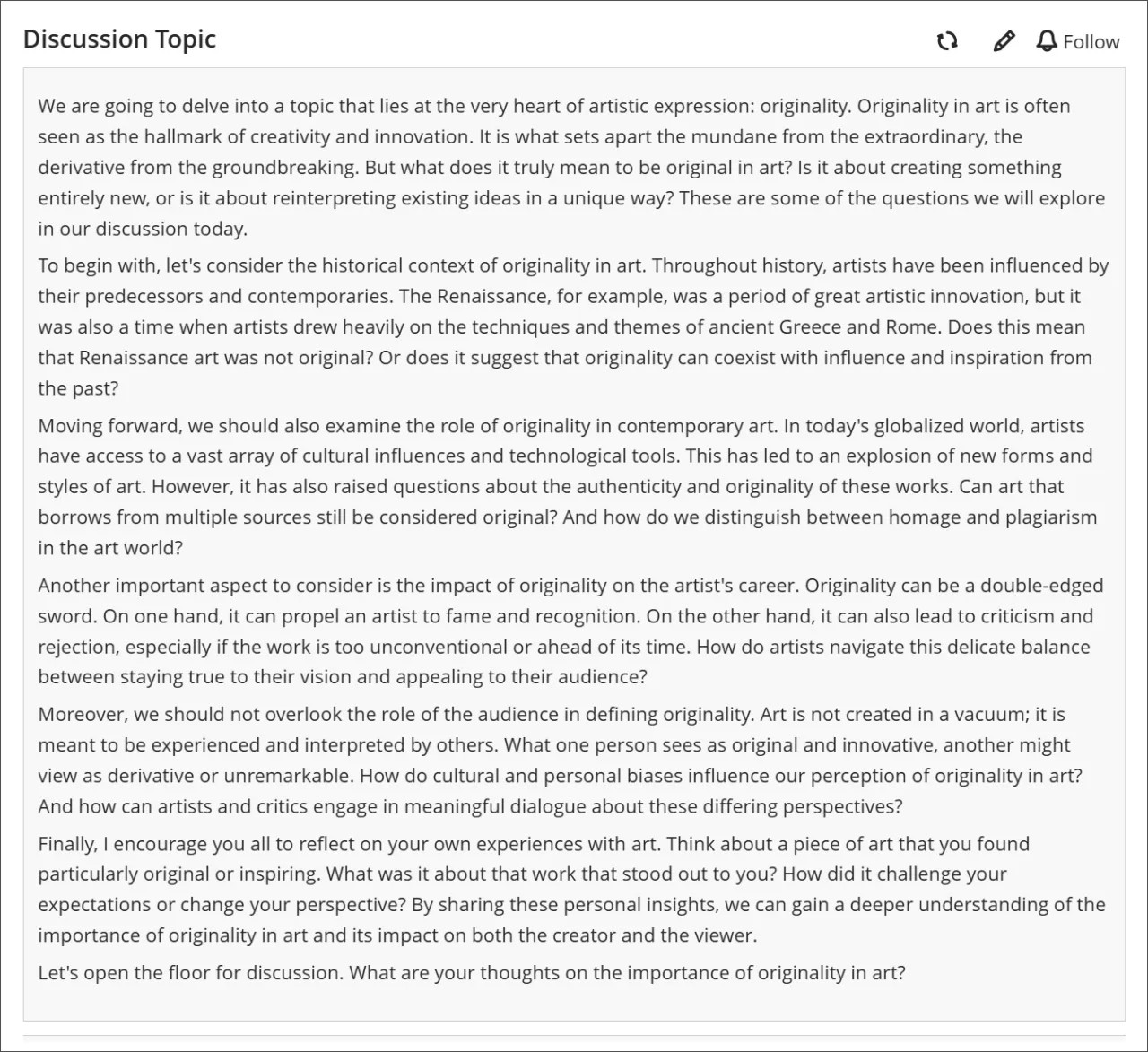Turn on topic alerts with the bell toggle
1148x1052 pixels.
tap(1045, 41)
